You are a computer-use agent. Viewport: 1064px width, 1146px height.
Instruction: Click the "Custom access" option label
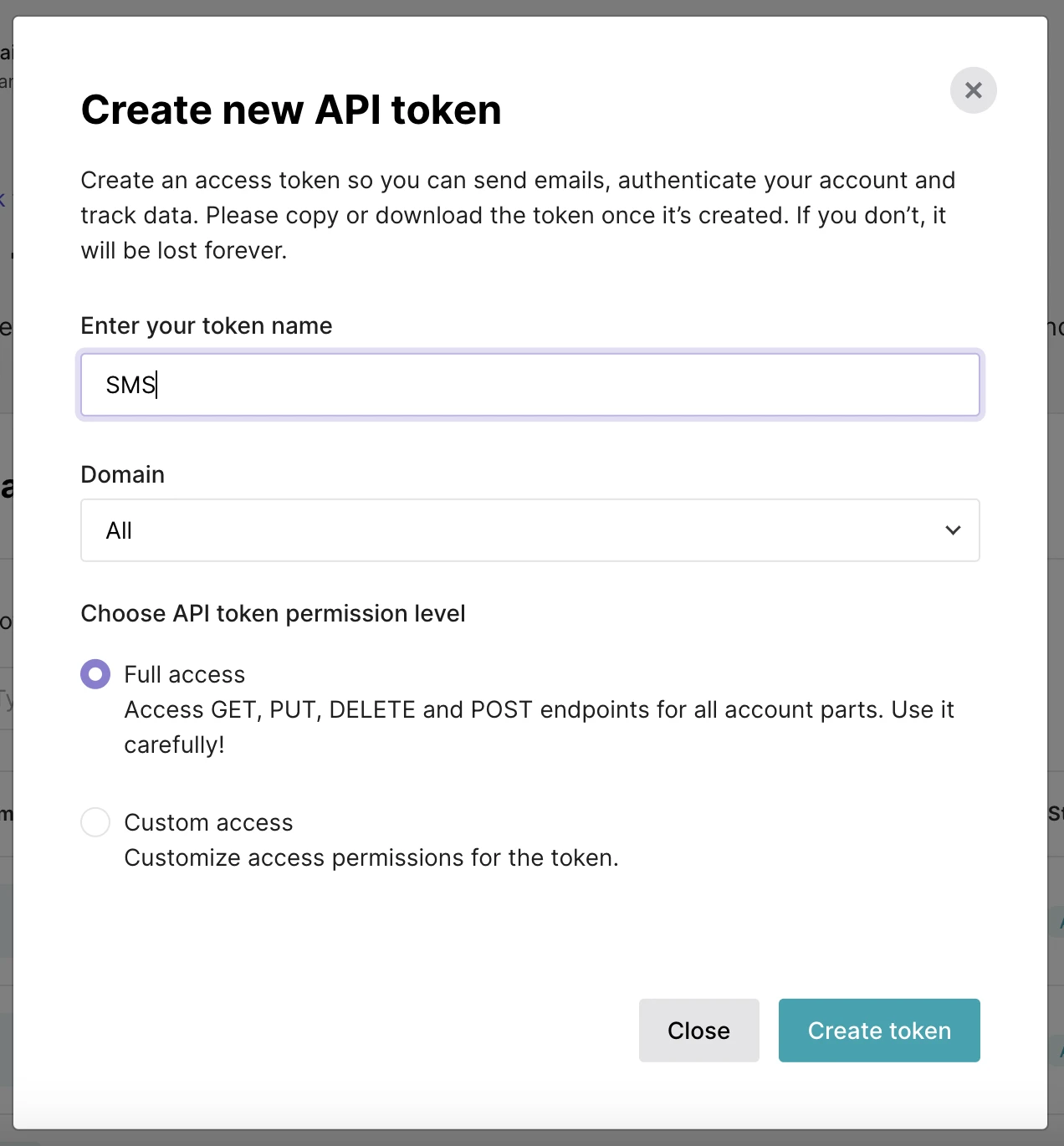coord(208,822)
